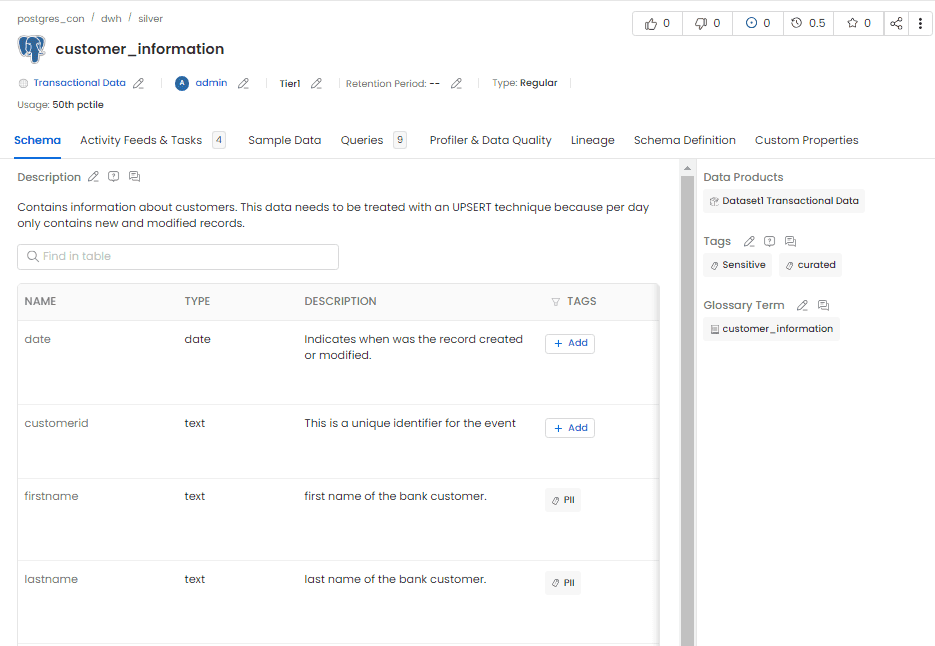Image resolution: width=935 pixels, height=646 pixels.
Task: Edit the Tags pencil icon
Action: pyautogui.click(x=749, y=241)
